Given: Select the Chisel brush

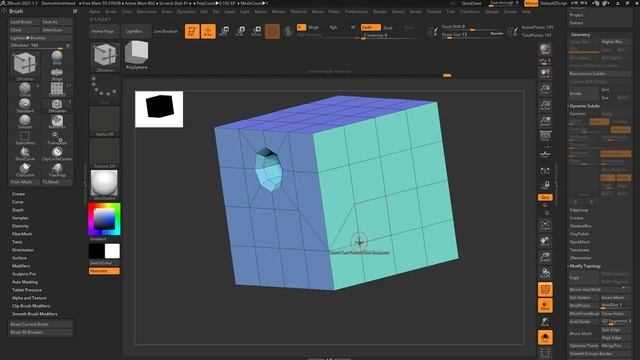Looking at the screenshot, I should 25,89.
